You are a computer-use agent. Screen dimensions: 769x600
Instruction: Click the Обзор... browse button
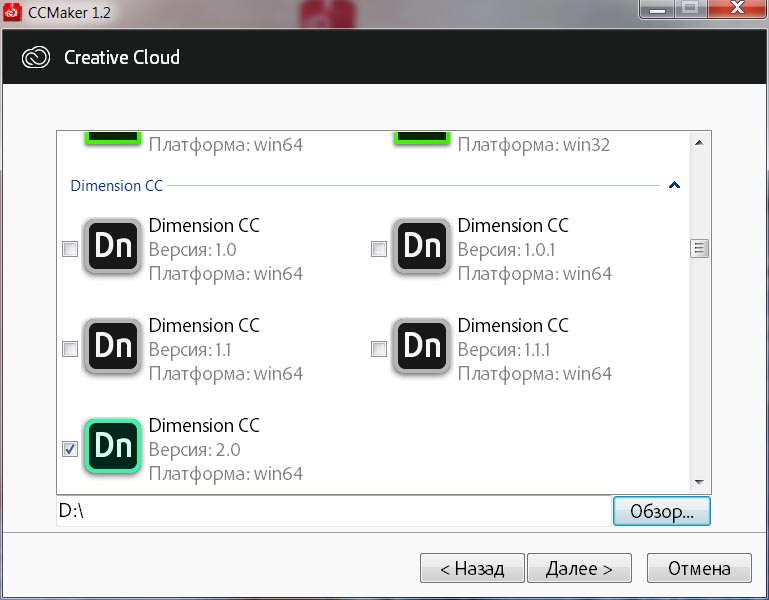pyautogui.click(x=661, y=511)
